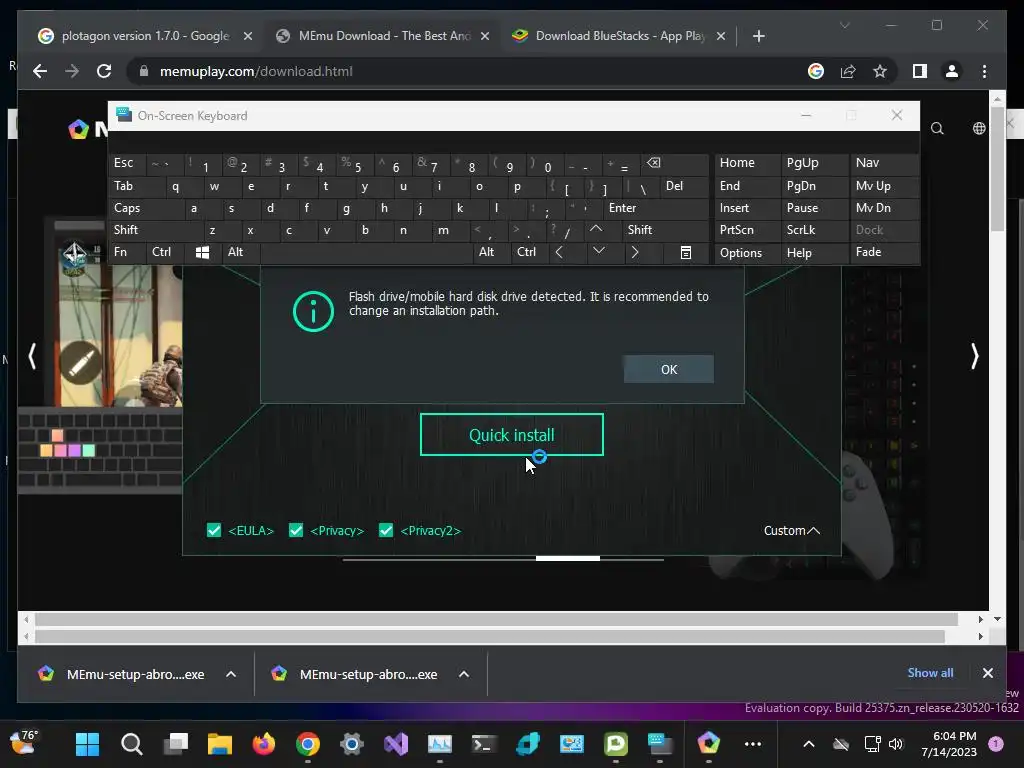Click Quick install button
The image size is (1024, 768).
511,435
